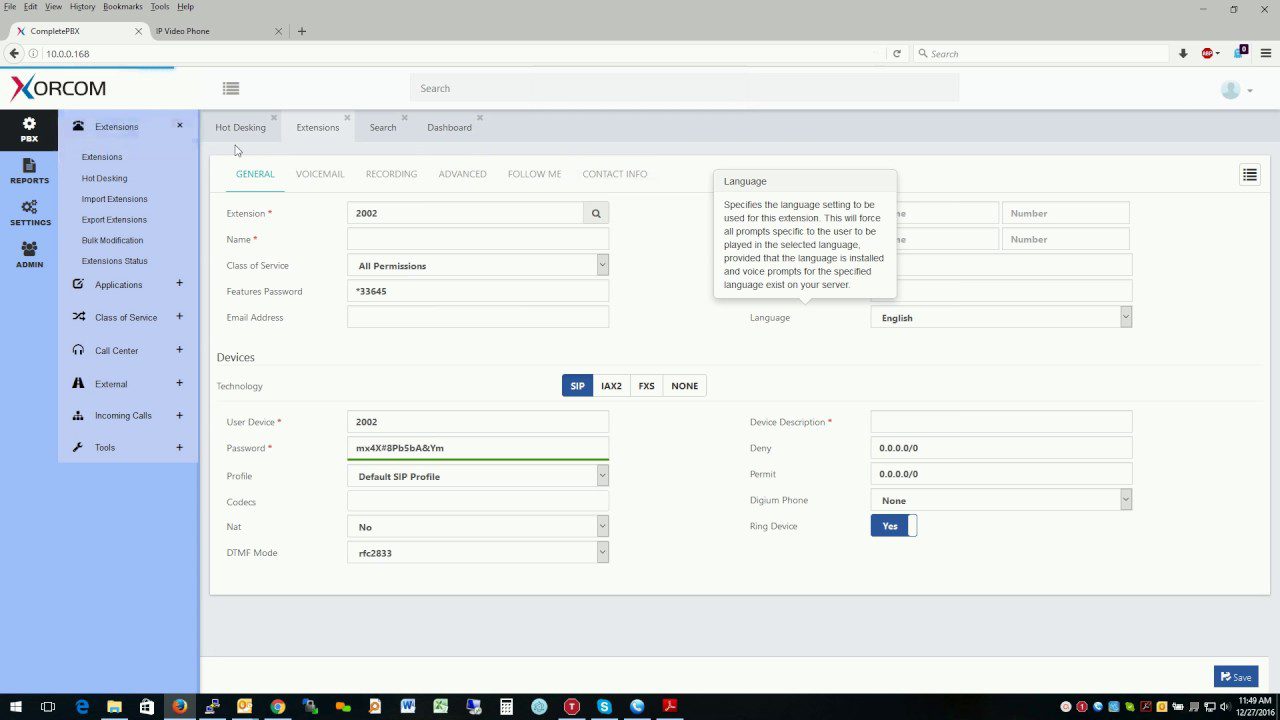Screen dimensions: 1280x720
Task: Select IAX2 technology
Action: (611, 386)
